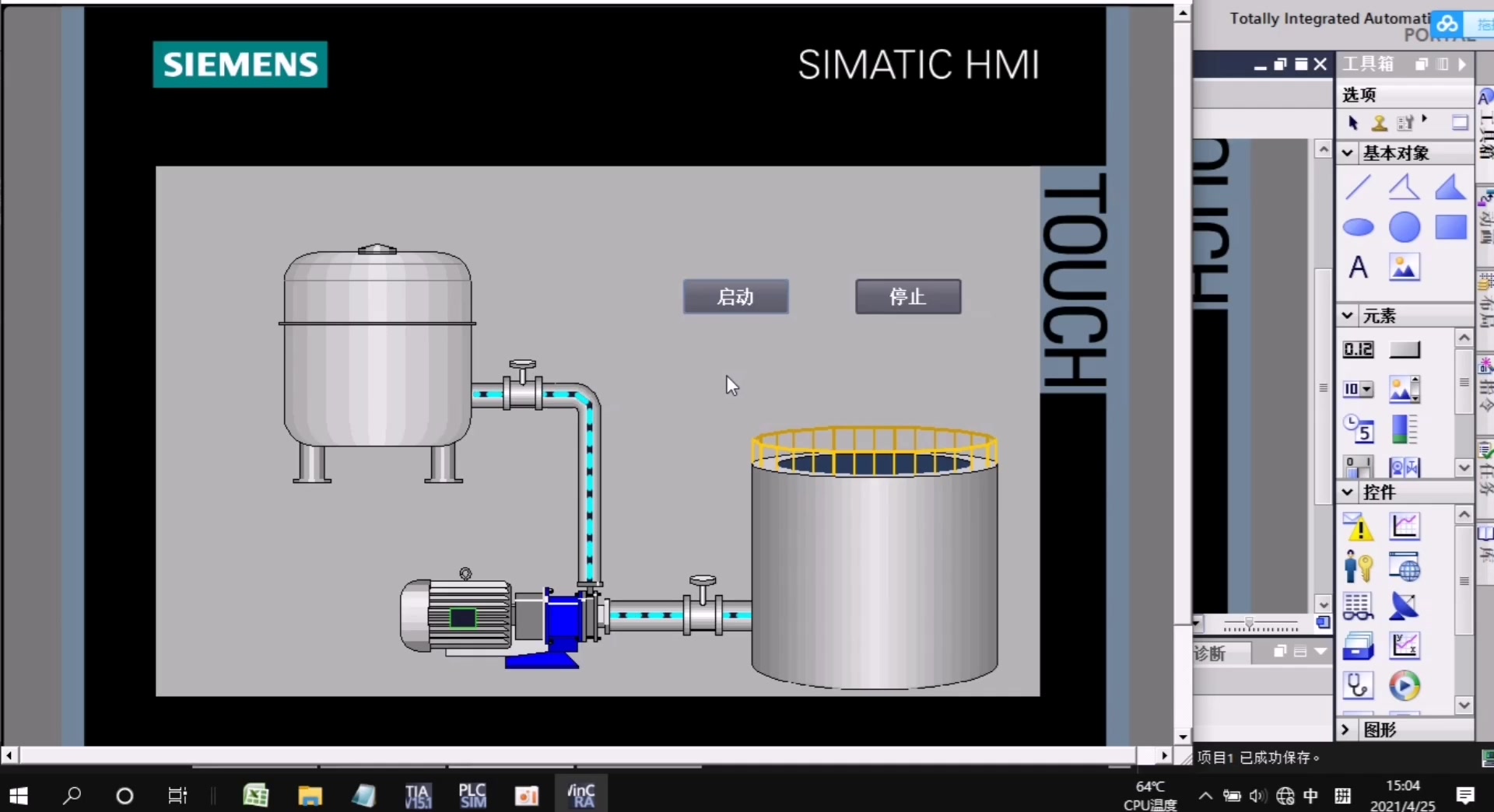Select the Graphic I/O field element
This screenshot has height=812, width=1494.
(1405, 389)
